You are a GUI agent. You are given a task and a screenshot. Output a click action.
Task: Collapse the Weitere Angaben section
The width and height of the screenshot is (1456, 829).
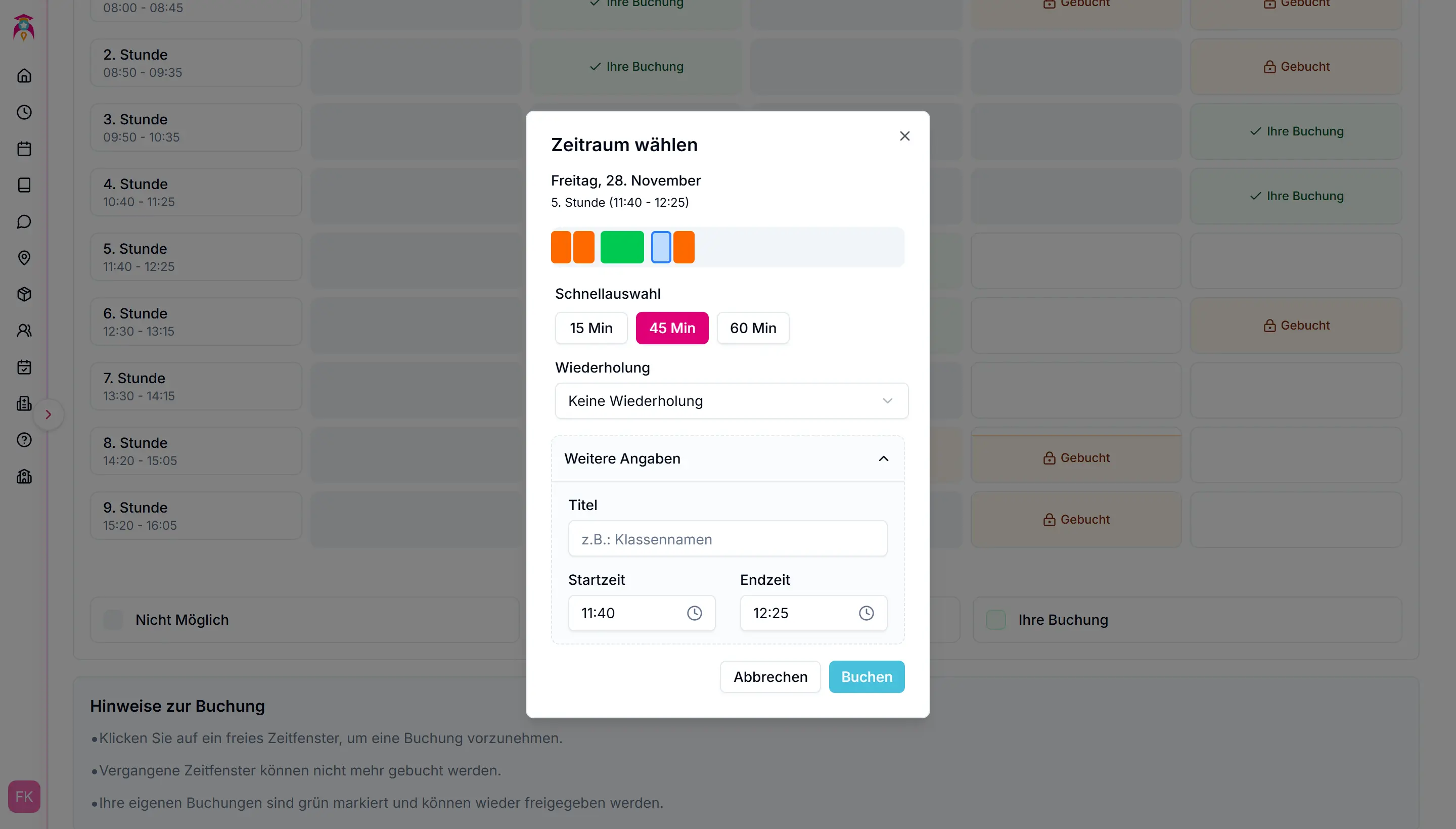pyautogui.click(x=883, y=459)
